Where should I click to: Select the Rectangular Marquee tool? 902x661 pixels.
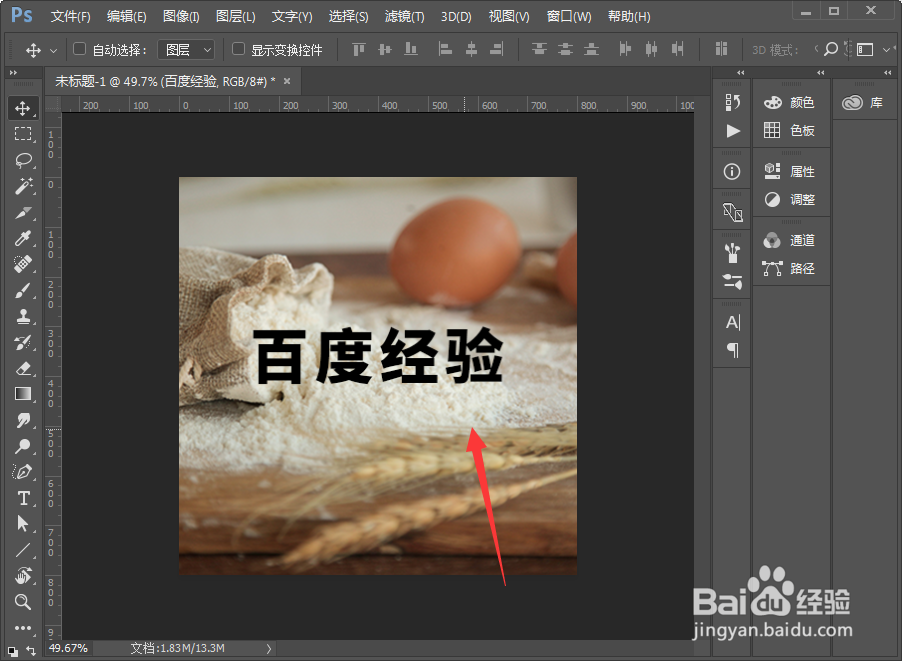coord(23,133)
